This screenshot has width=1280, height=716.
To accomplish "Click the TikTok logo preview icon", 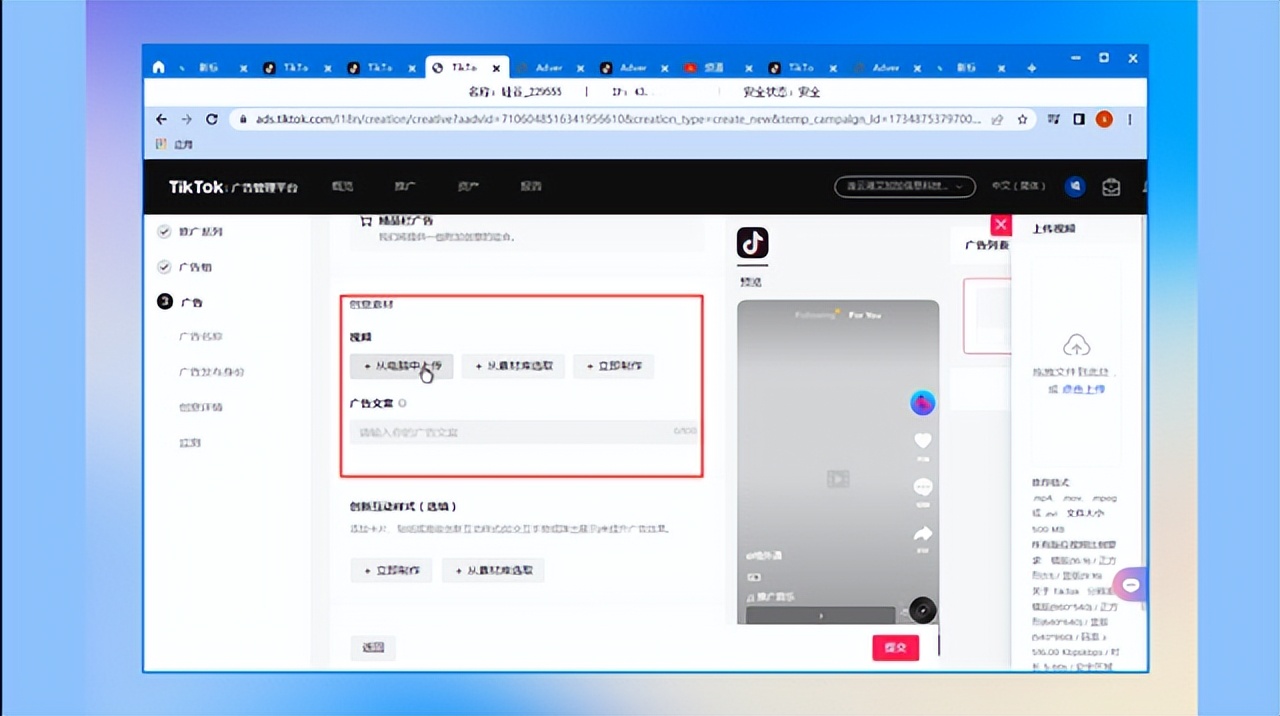I will pos(752,243).
